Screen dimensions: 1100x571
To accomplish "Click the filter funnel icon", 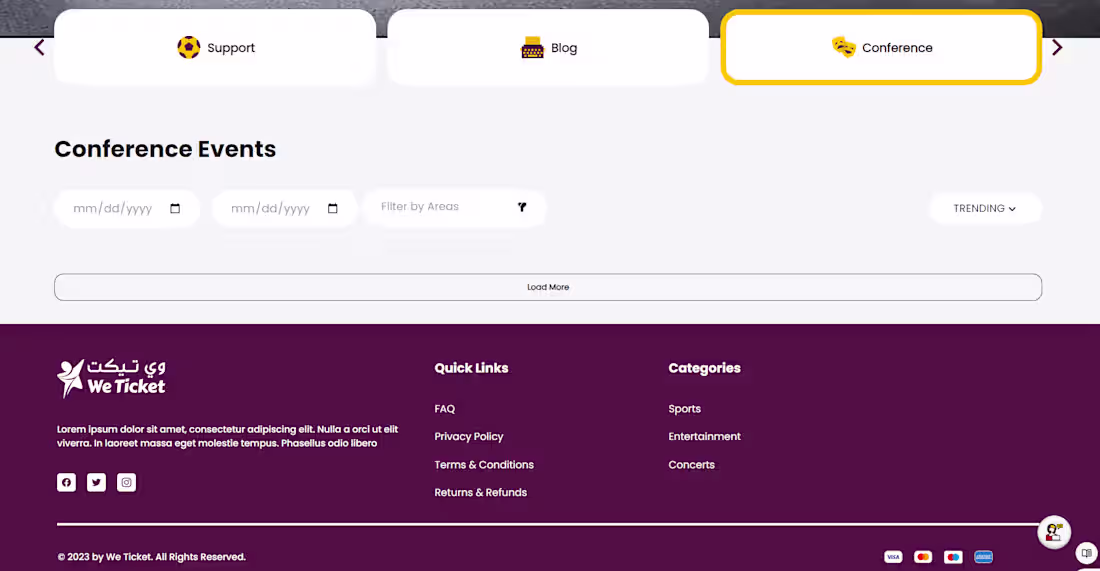I will coord(522,207).
